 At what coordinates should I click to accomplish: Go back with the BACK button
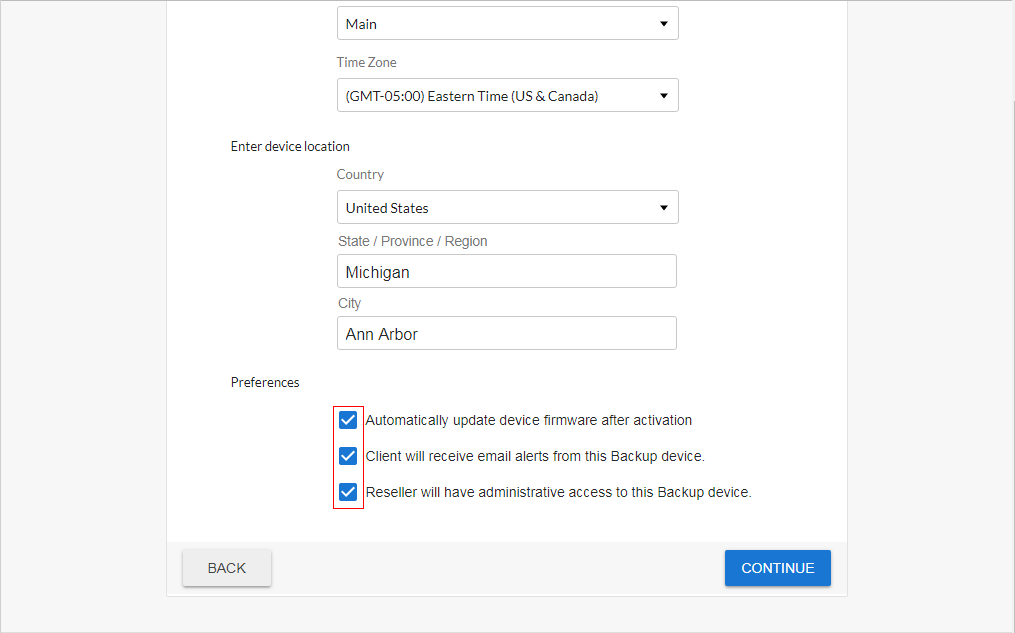click(x=227, y=568)
